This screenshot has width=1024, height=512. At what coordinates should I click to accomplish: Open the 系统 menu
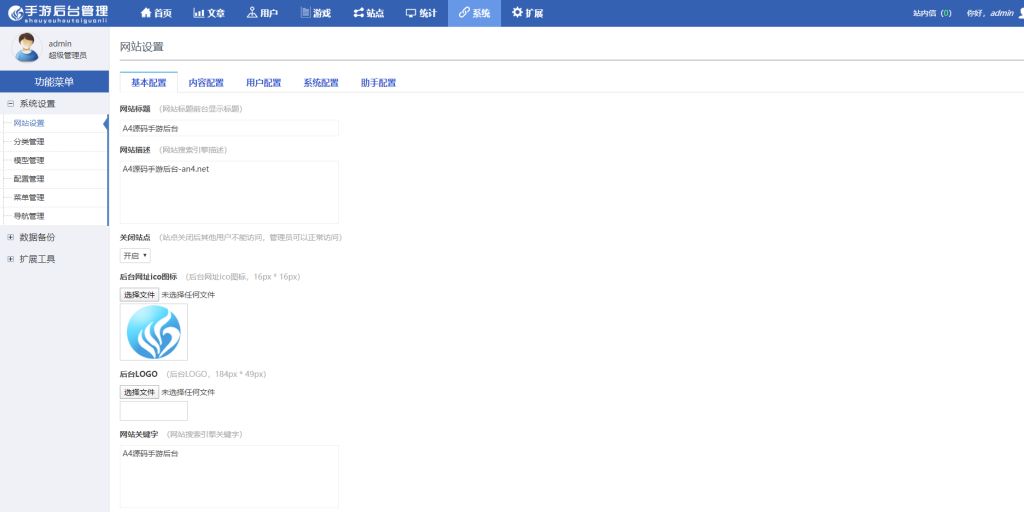pyautogui.click(x=474, y=13)
